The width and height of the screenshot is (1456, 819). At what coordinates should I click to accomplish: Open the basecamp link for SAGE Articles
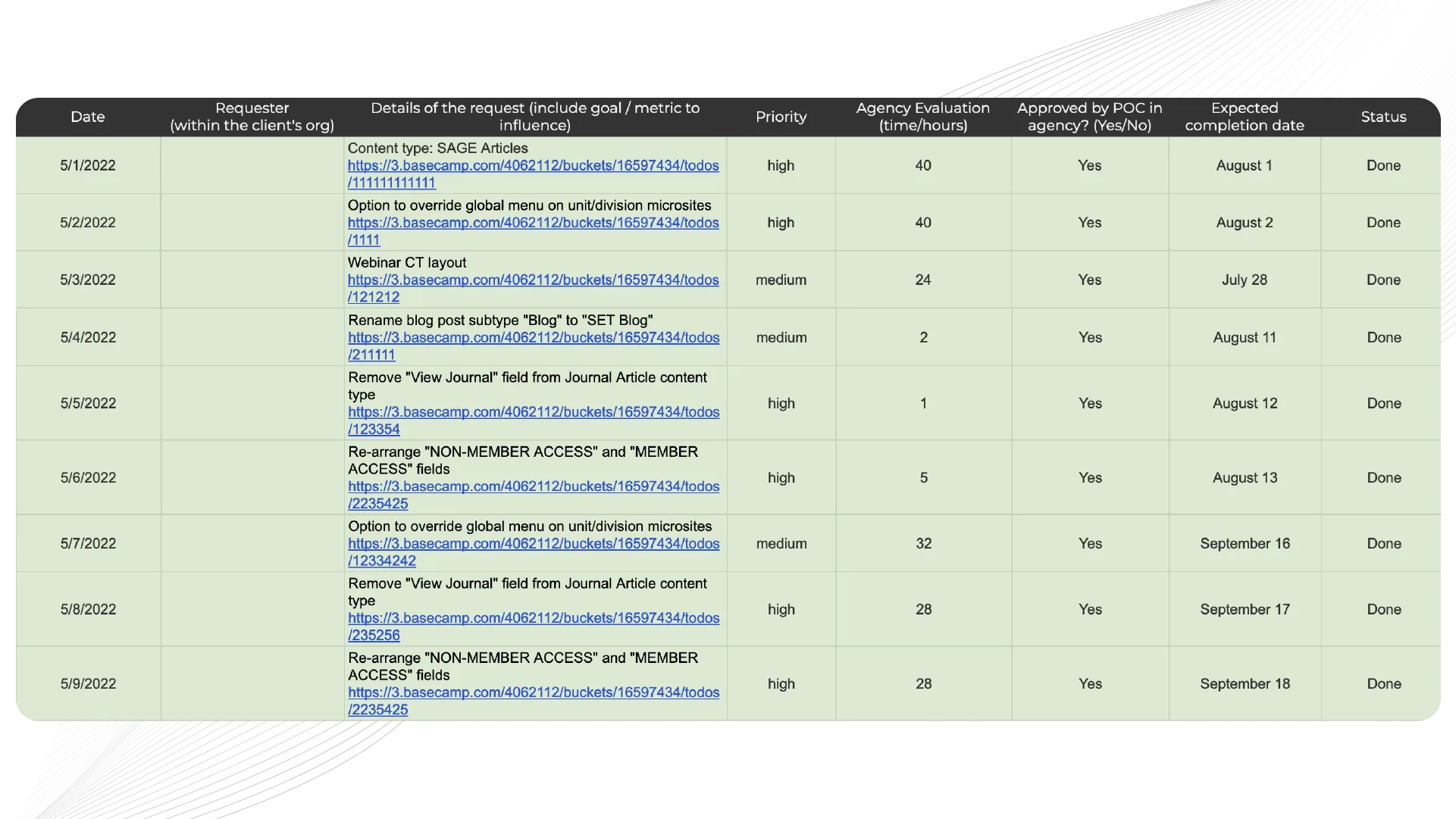coord(533,173)
